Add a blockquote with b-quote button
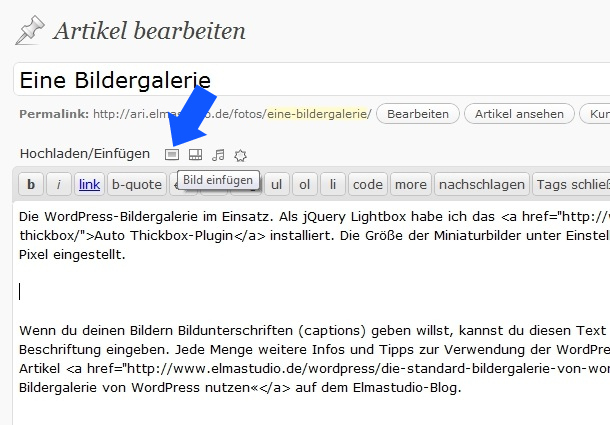Image resolution: width=610 pixels, height=425 pixels. coord(137,184)
